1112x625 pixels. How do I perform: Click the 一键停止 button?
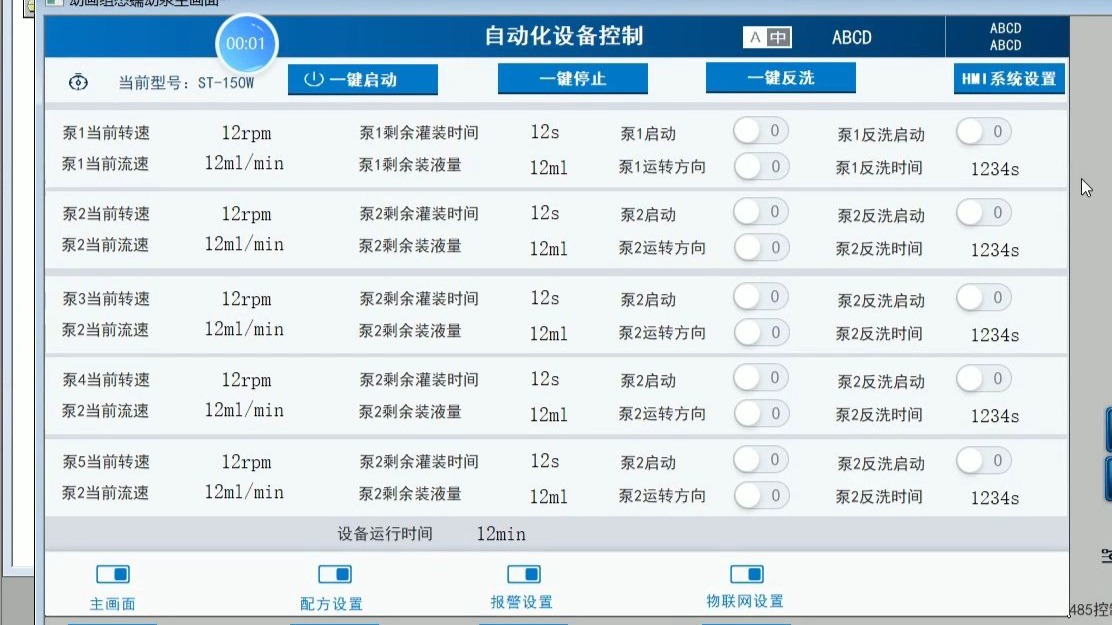572,78
